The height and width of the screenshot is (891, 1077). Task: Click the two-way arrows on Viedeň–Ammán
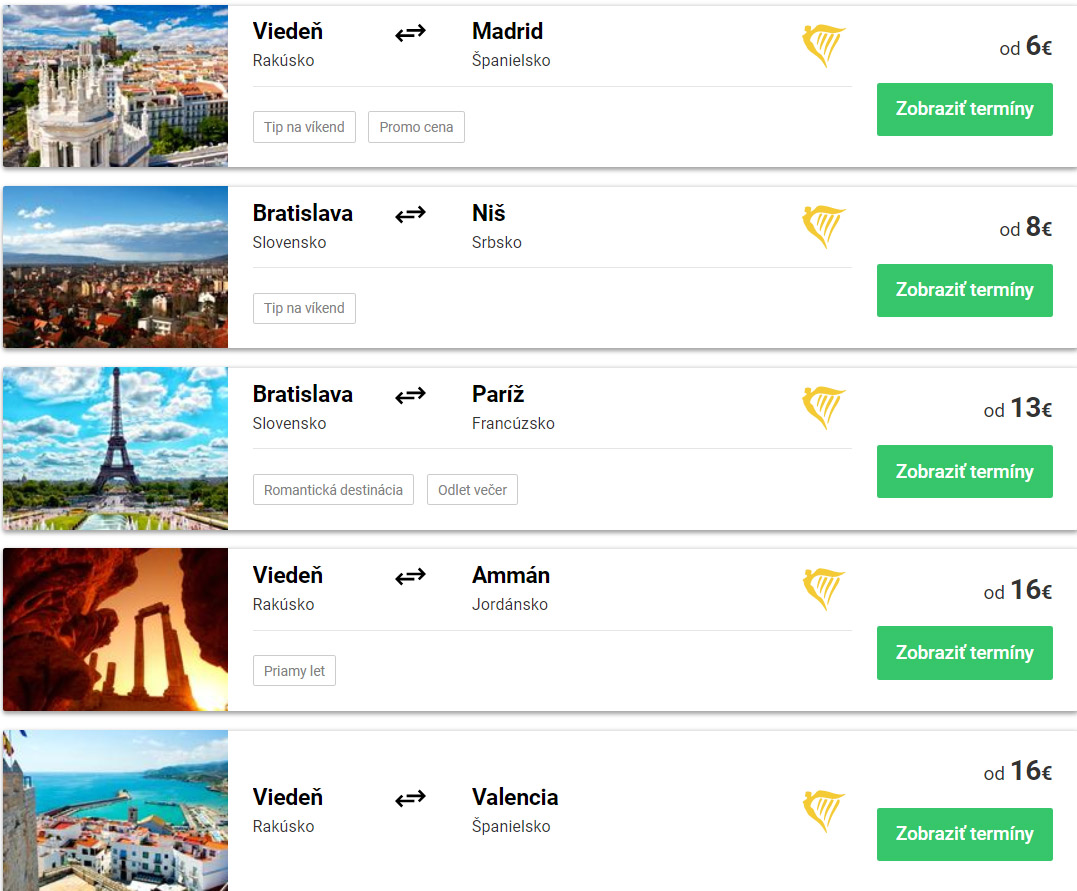pyautogui.click(x=410, y=577)
